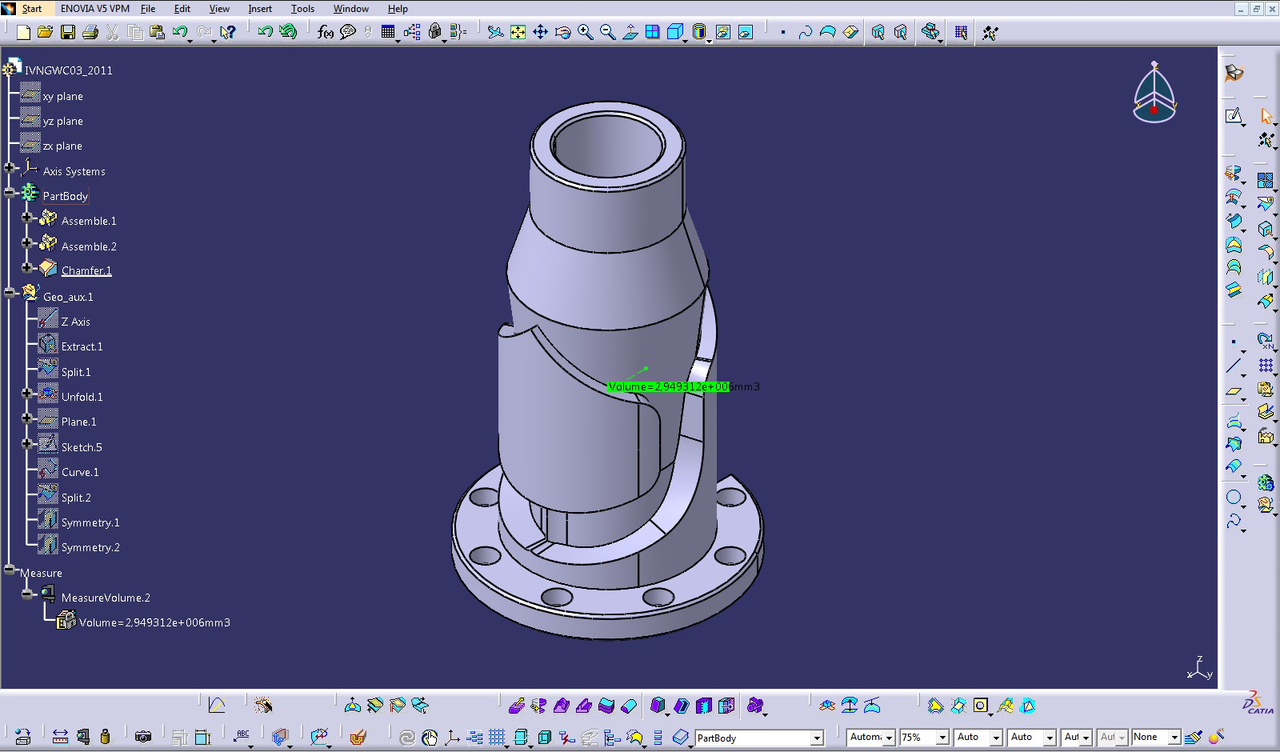
Task: Expand the Assemble.1 node
Action: (27, 217)
